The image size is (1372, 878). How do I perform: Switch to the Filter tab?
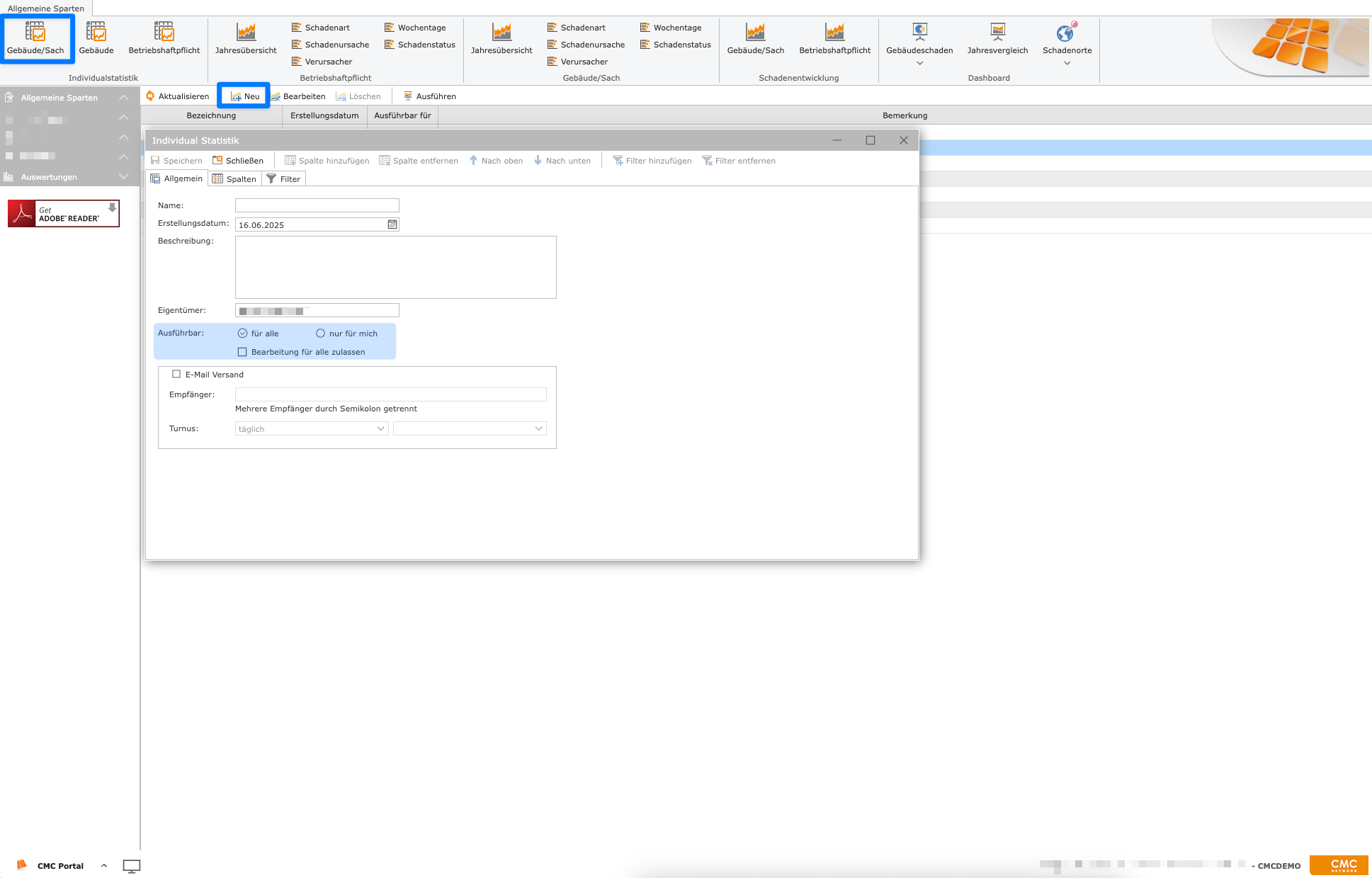click(x=283, y=179)
